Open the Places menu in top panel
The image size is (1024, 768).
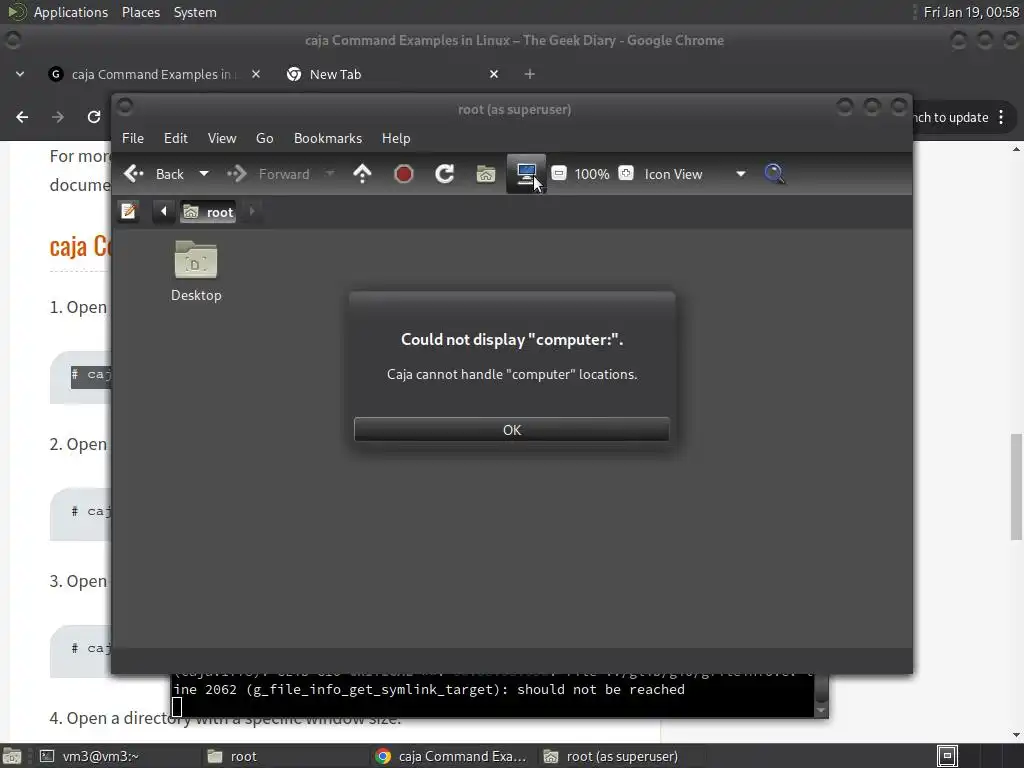coord(140,12)
